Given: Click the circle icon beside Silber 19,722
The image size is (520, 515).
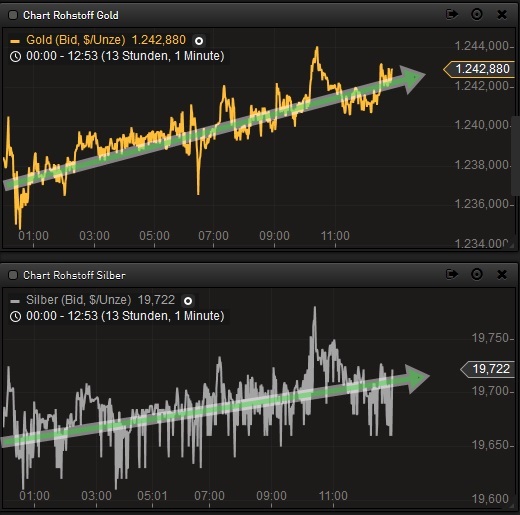Looking at the screenshot, I should point(188,301).
